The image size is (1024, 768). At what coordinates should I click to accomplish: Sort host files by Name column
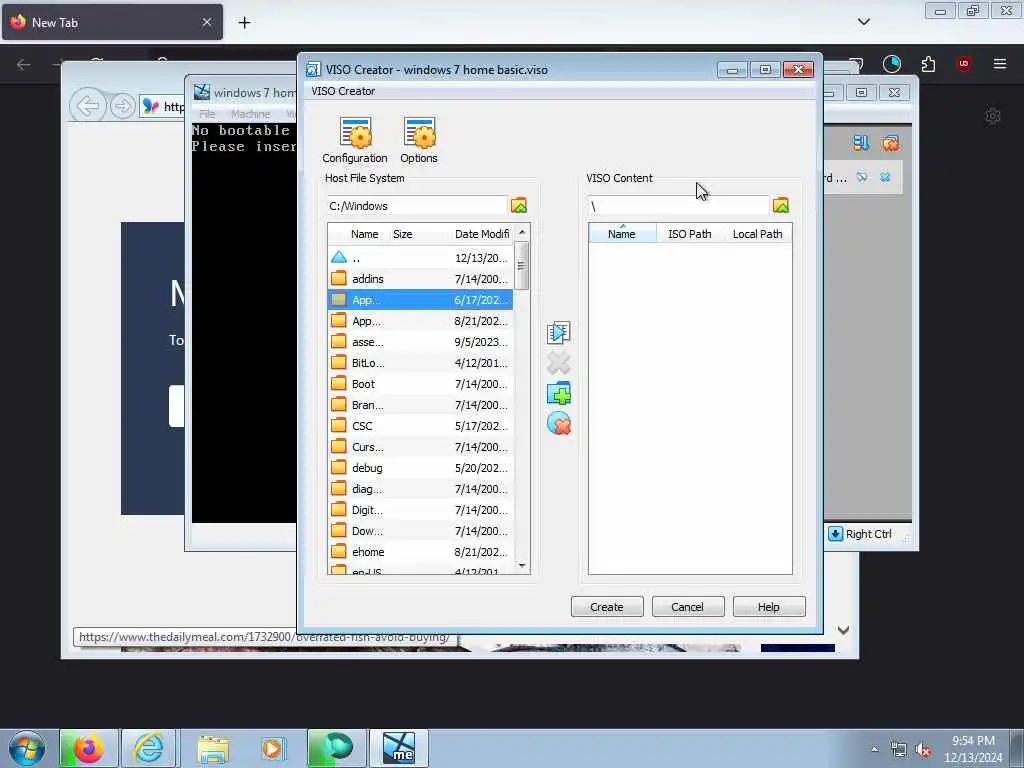364,234
